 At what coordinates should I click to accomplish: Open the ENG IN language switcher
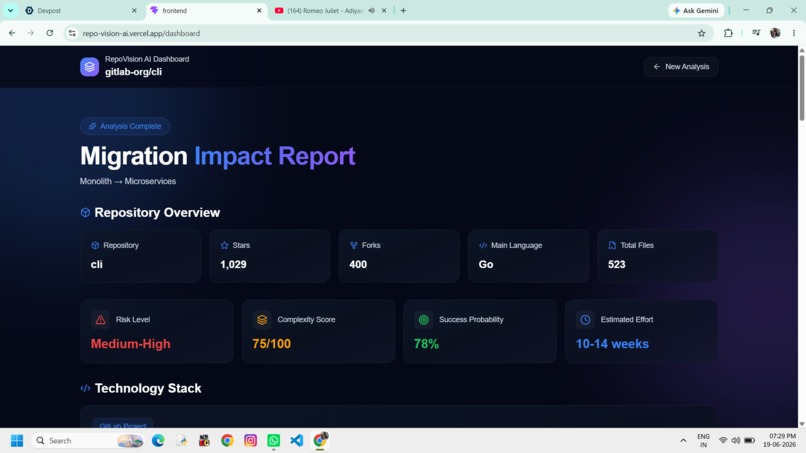coord(703,441)
